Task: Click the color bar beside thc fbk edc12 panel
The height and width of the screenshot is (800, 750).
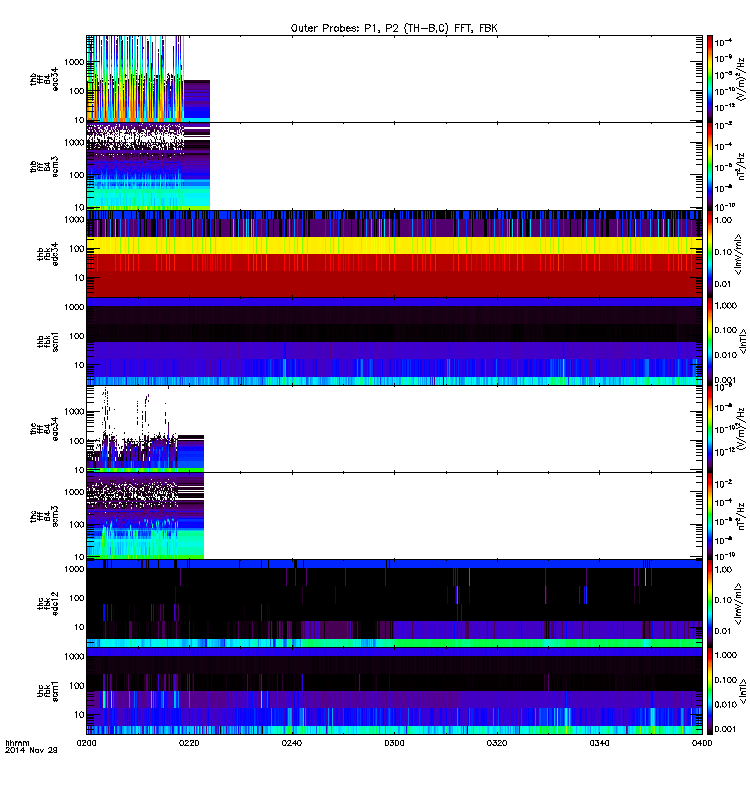Action: 710,604
